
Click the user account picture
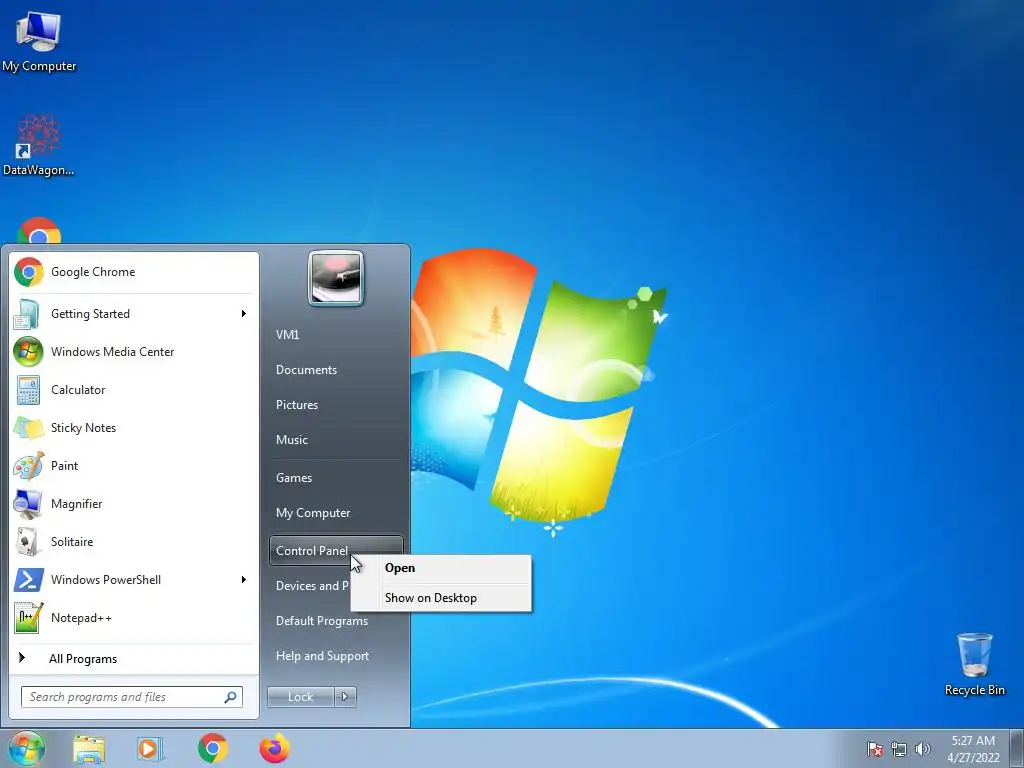[336, 278]
